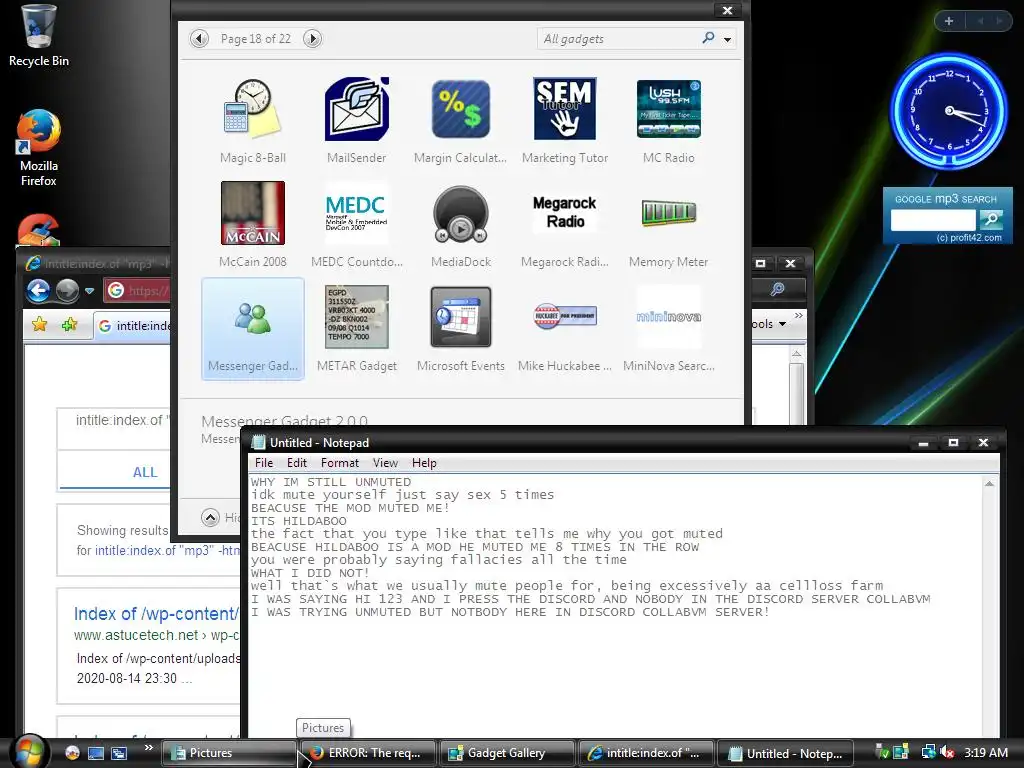Viewport: 1024px width, 768px height.
Task: Switch to Pictures taskbar button
Action: tap(229, 753)
